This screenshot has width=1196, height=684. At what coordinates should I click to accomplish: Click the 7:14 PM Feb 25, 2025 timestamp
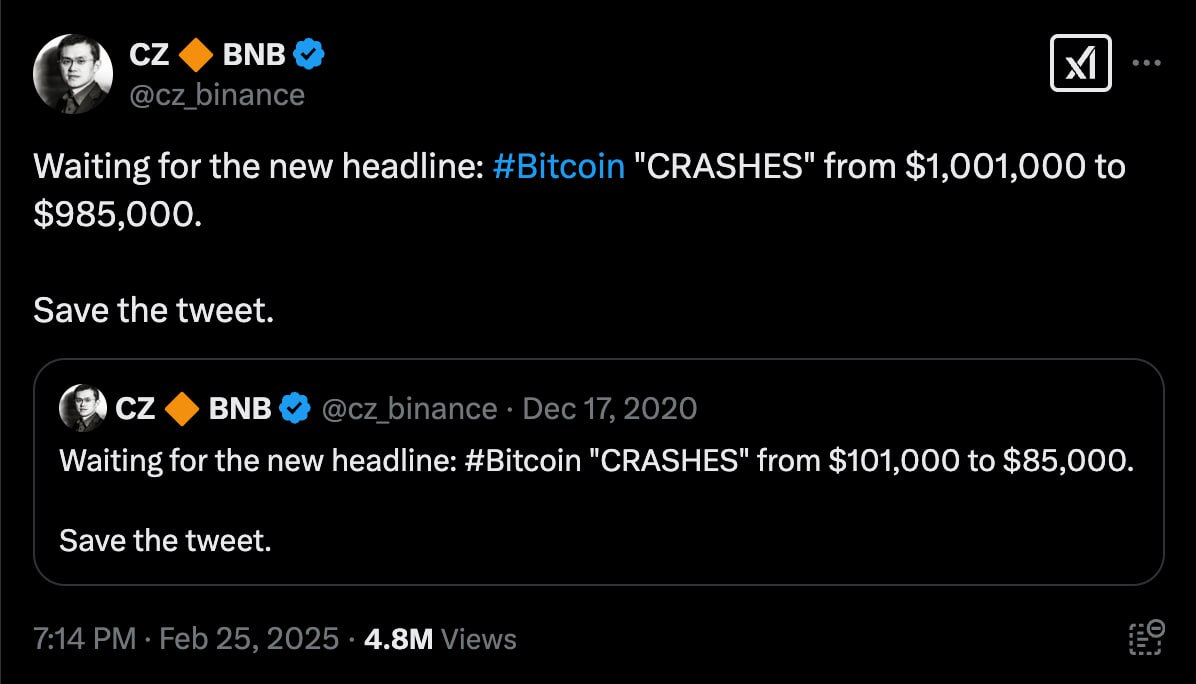(x=186, y=638)
